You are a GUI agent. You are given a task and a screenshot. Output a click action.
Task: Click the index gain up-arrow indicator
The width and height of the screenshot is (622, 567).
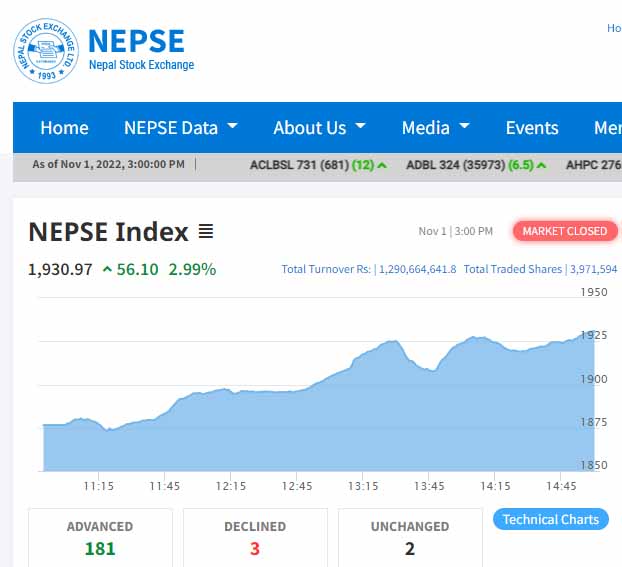click(107, 270)
